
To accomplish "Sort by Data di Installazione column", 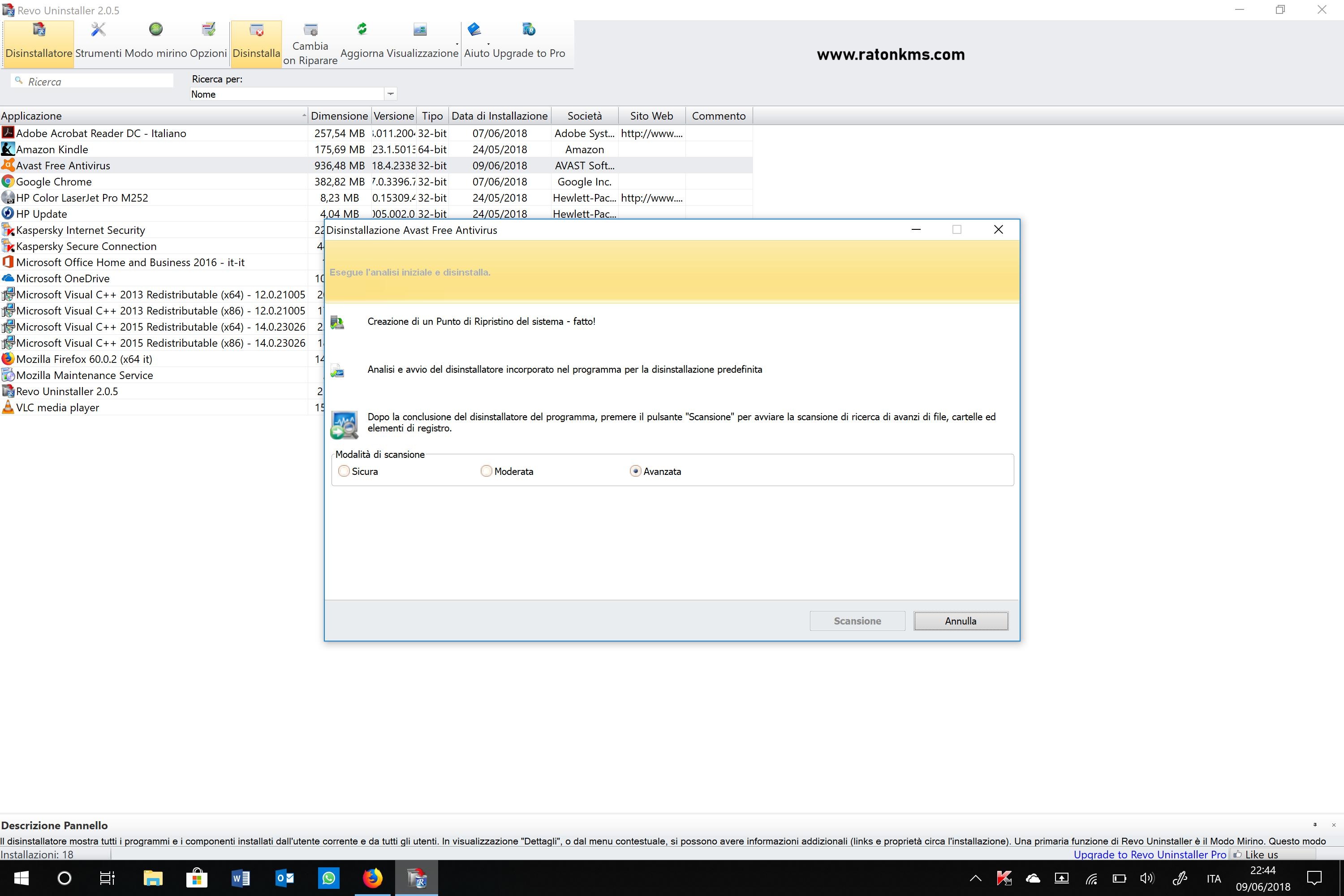I will tap(500, 116).
